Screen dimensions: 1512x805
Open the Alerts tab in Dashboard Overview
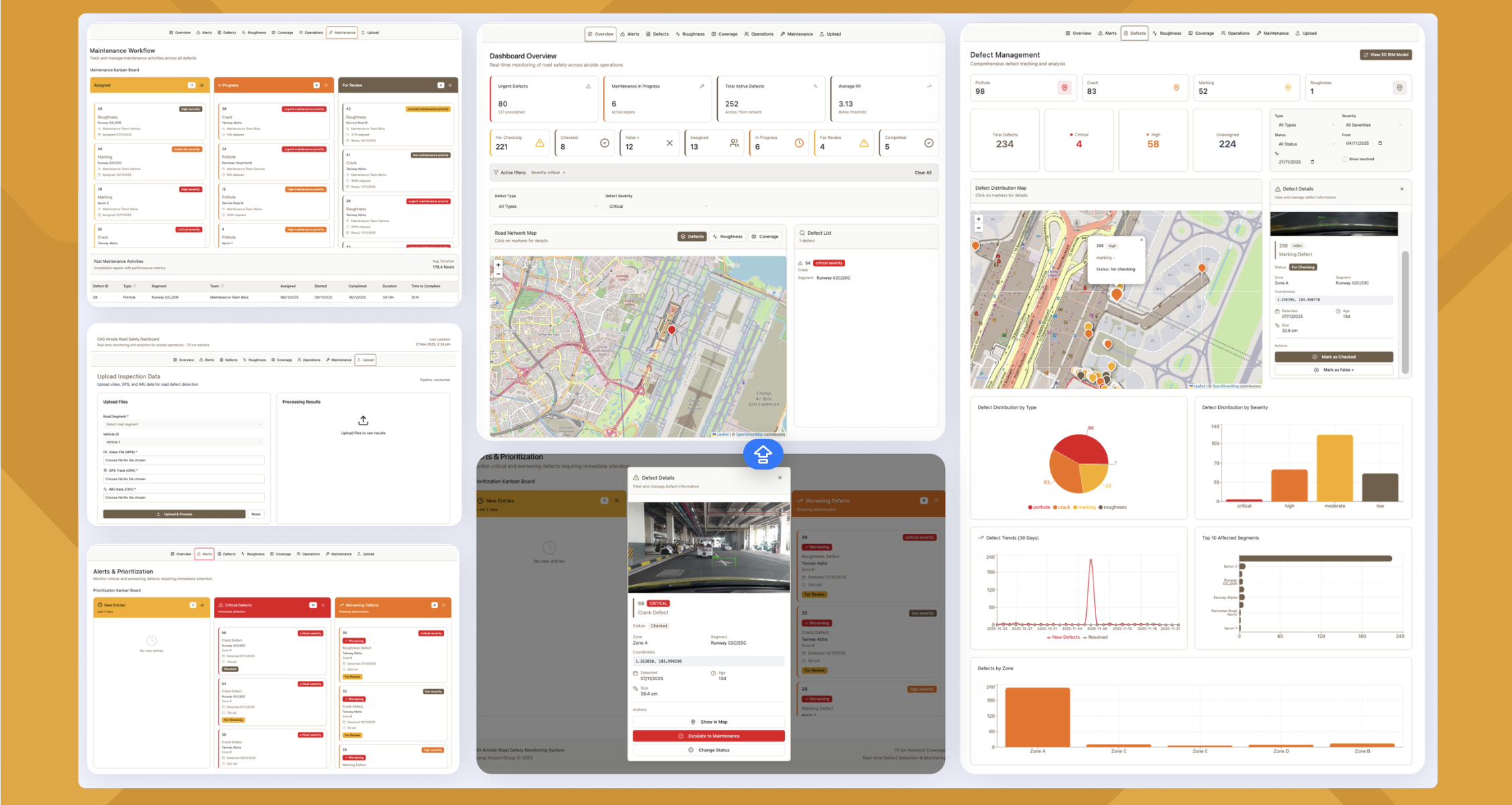[630, 34]
